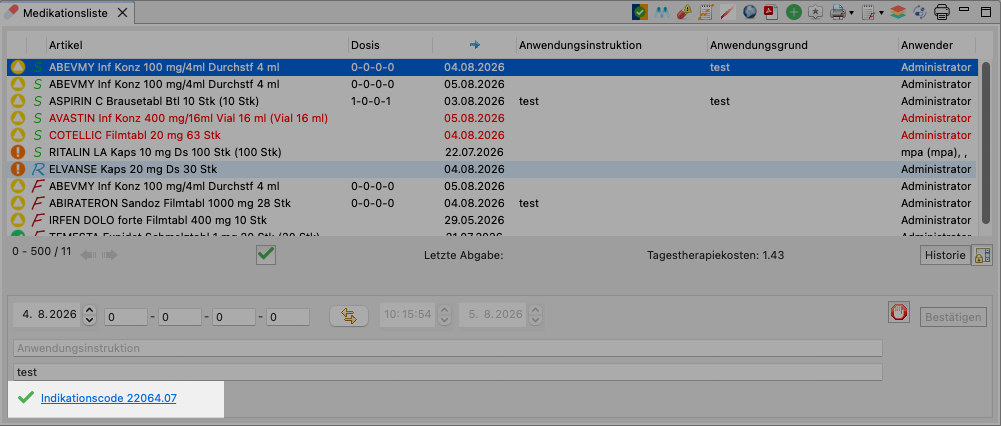
Task: Select the IRFEN DOLO forte row
Action: pyautogui.click(x=492, y=220)
